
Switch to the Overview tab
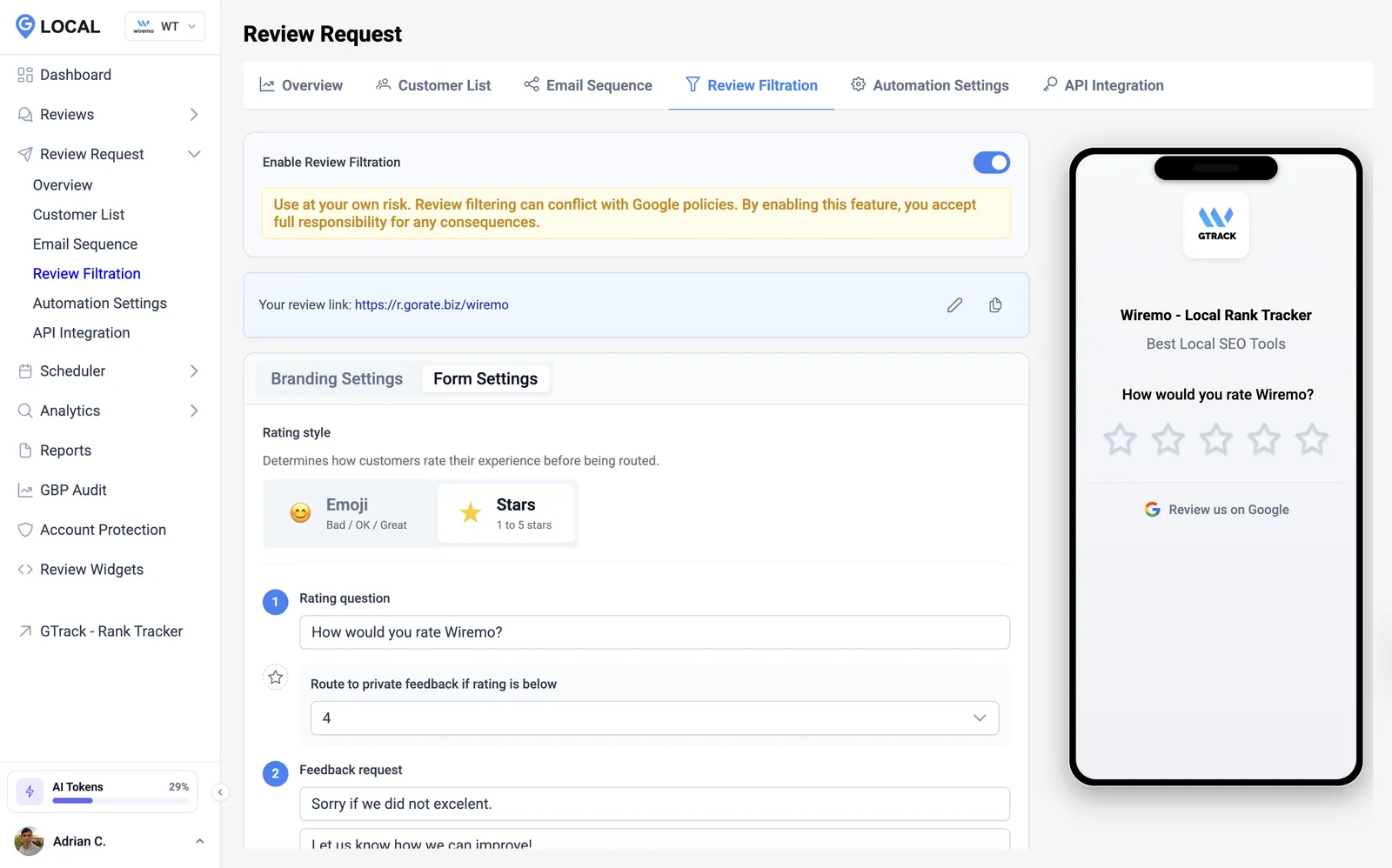click(x=301, y=85)
